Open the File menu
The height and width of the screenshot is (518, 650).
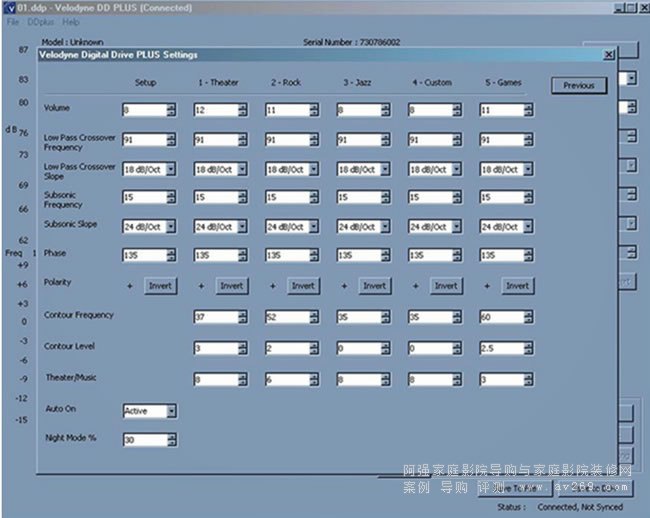[x=13, y=22]
